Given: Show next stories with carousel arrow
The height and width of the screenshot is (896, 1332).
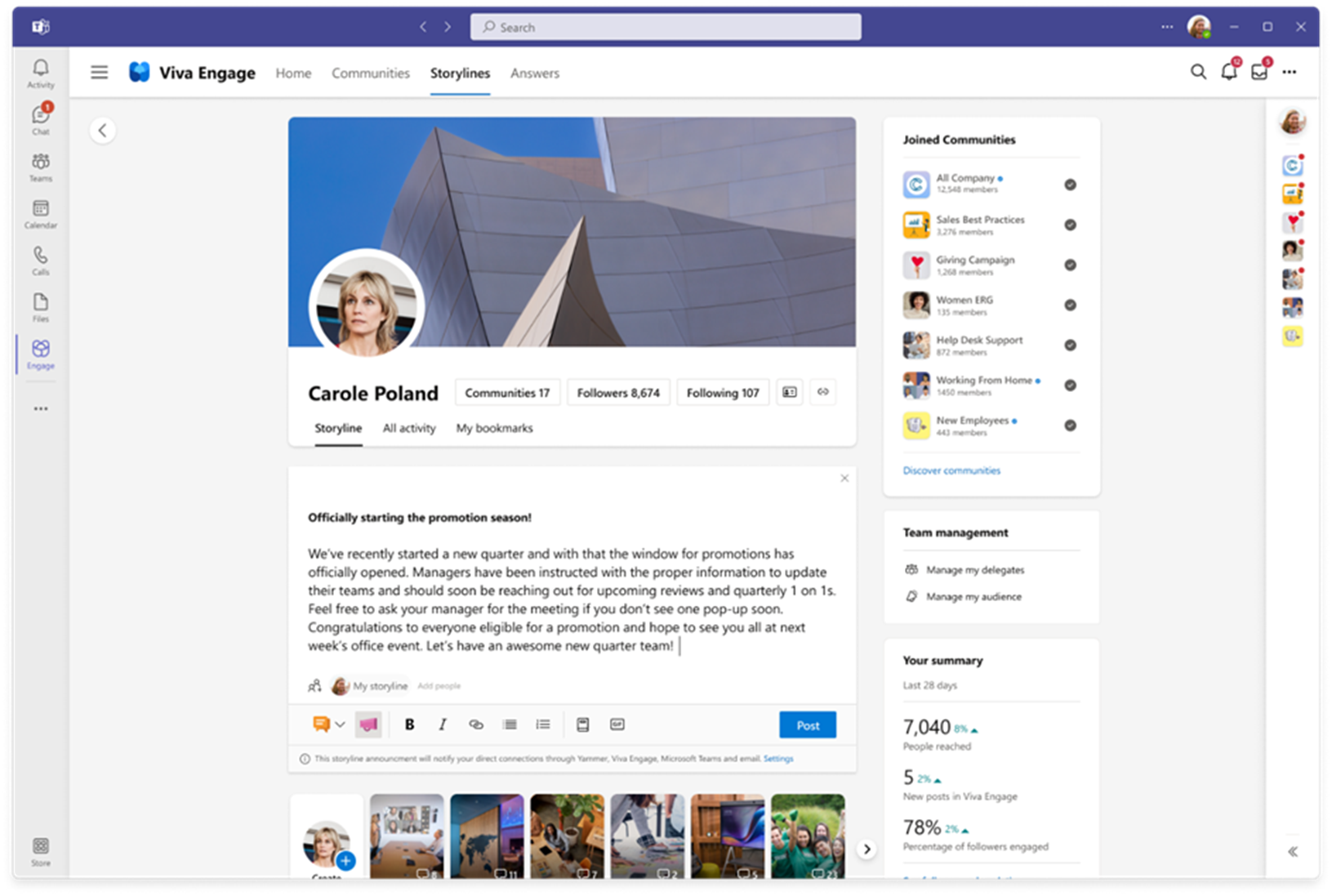Looking at the screenshot, I should (867, 849).
